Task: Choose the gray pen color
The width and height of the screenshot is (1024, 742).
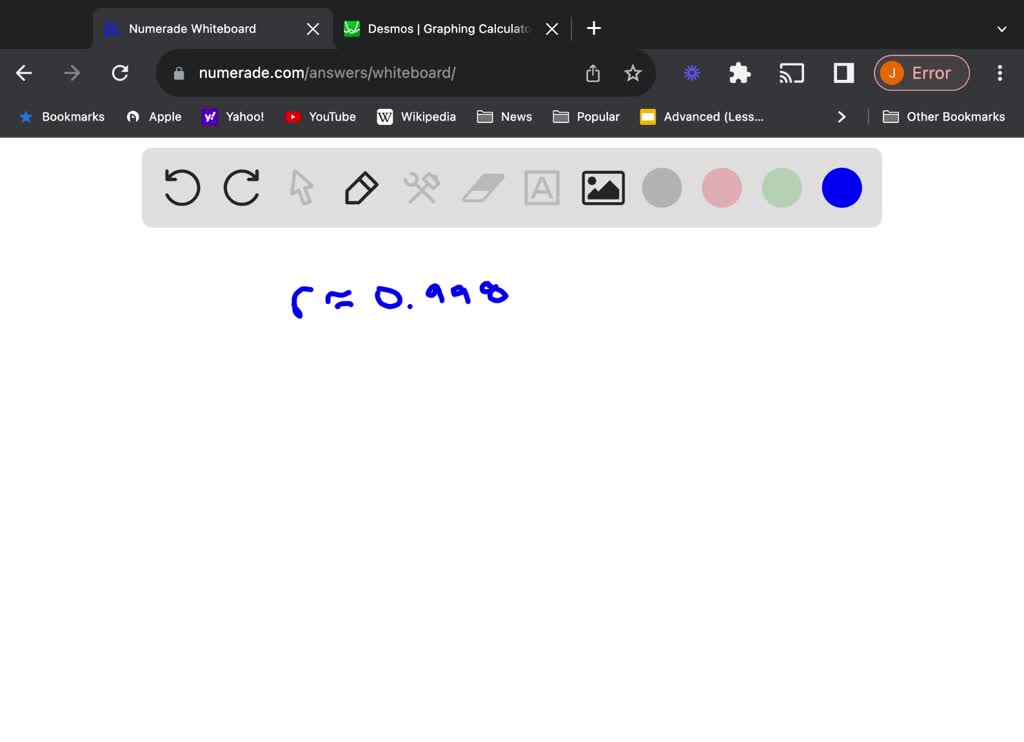Action: click(x=662, y=188)
